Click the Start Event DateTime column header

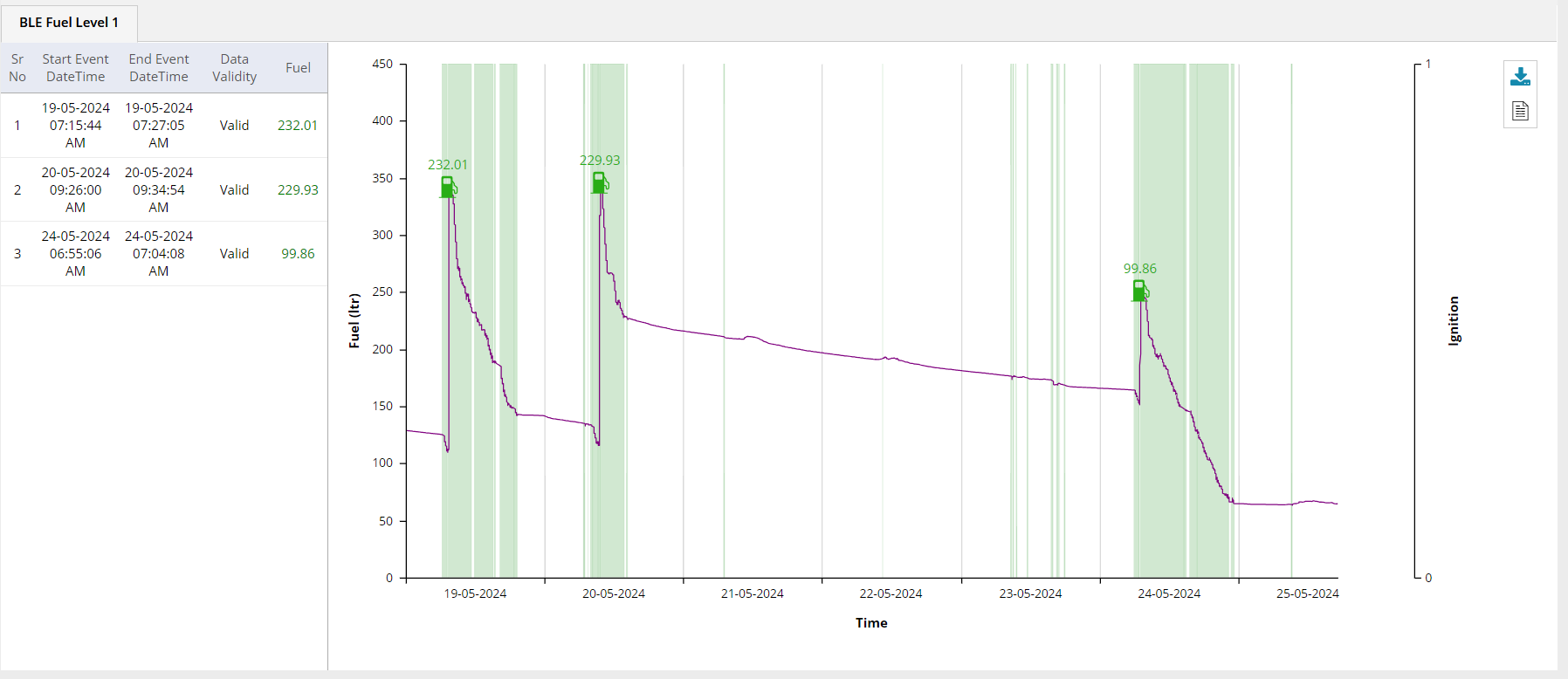(75, 67)
